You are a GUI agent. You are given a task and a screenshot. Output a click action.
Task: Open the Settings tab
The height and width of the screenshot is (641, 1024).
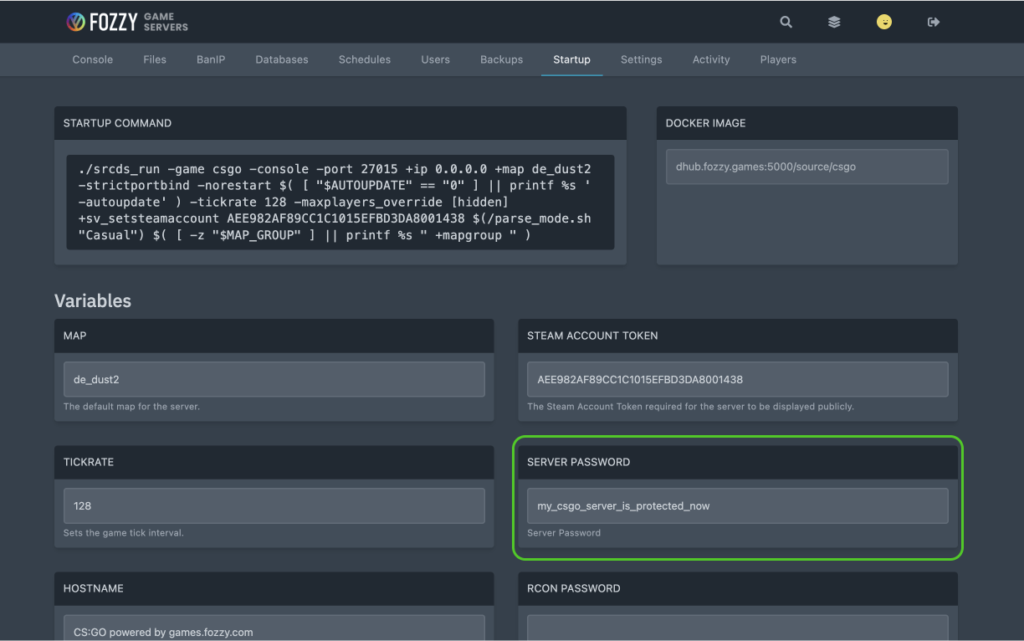point(641,59)
